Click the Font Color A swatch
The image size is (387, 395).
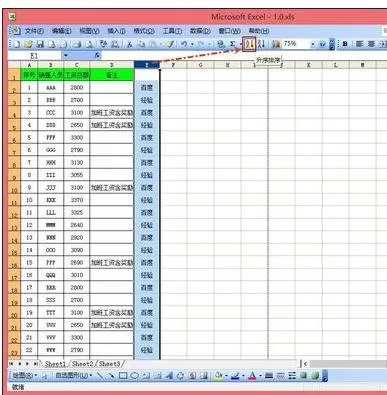253,376
